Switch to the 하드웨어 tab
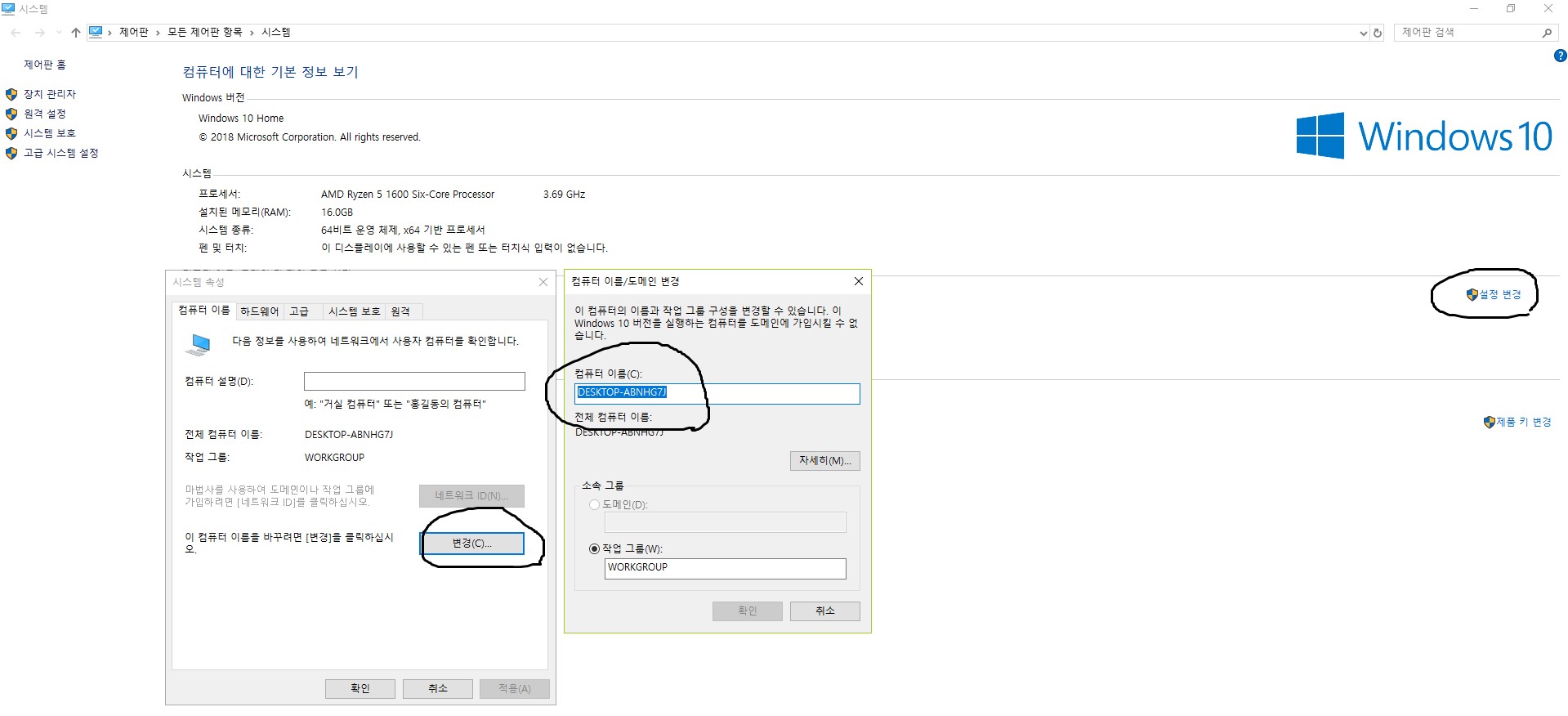This screenshot has width=1568, height=716. (x=259, y=311)
